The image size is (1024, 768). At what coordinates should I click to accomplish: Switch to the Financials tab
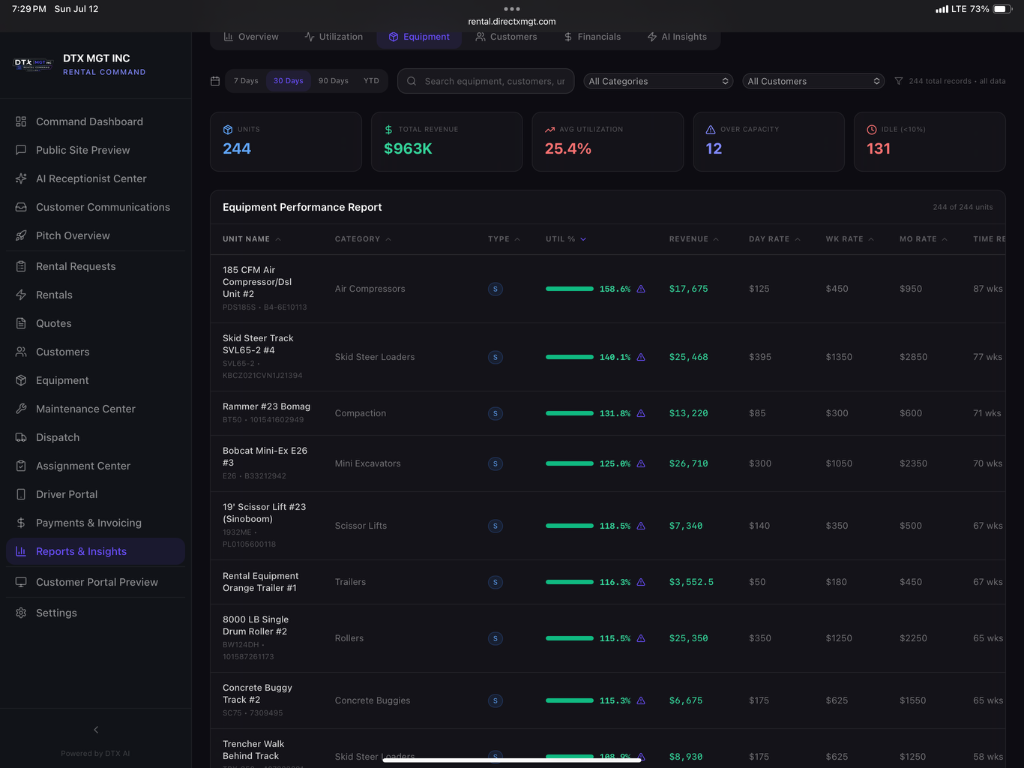coord(592,37)
